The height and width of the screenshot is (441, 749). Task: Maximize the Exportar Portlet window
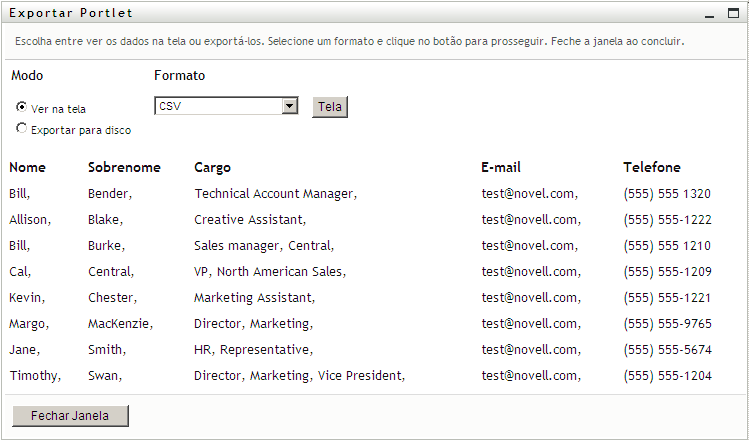tap(733, 13)
